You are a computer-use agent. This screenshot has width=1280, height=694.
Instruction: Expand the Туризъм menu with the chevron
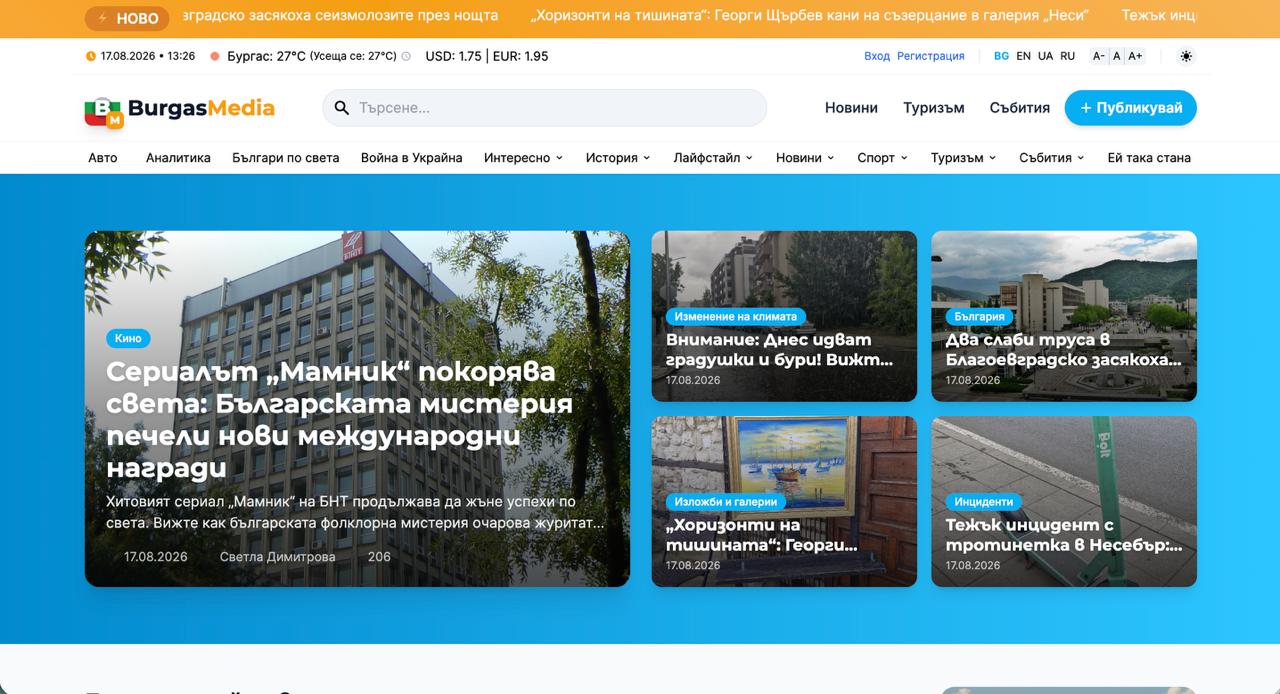(964, 158)
